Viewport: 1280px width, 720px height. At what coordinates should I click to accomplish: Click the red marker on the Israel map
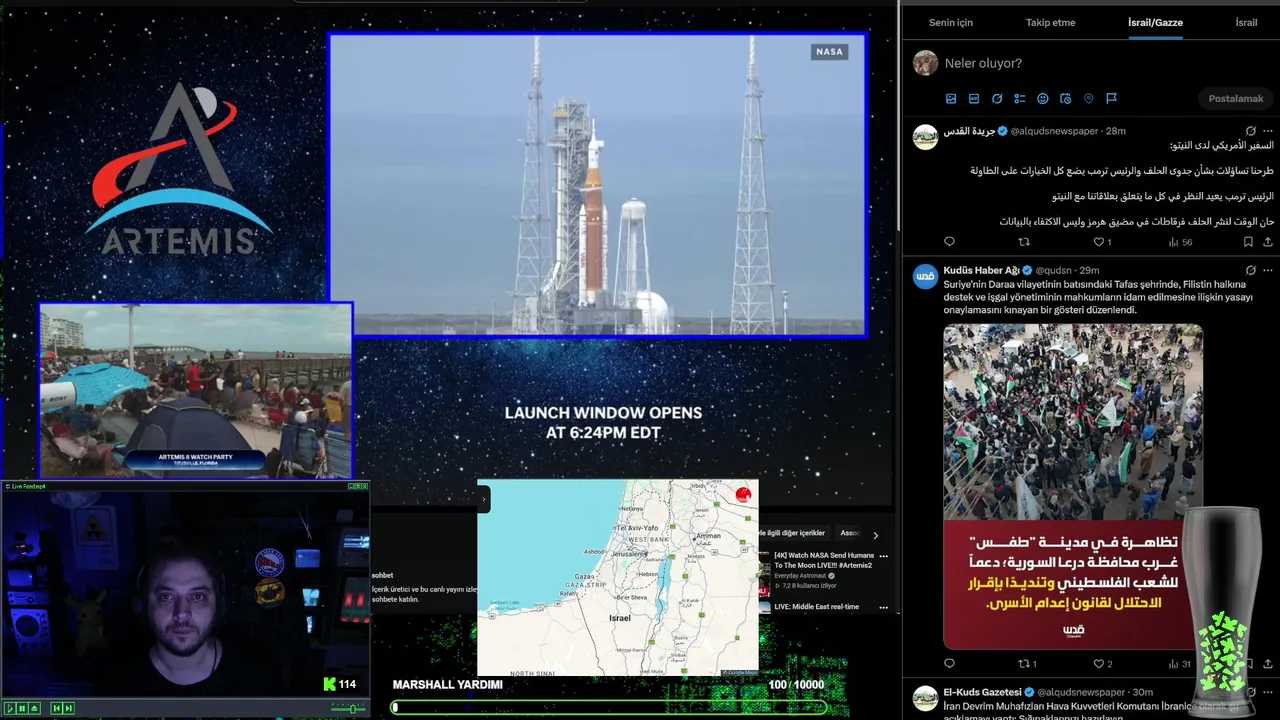coord(743,494)
